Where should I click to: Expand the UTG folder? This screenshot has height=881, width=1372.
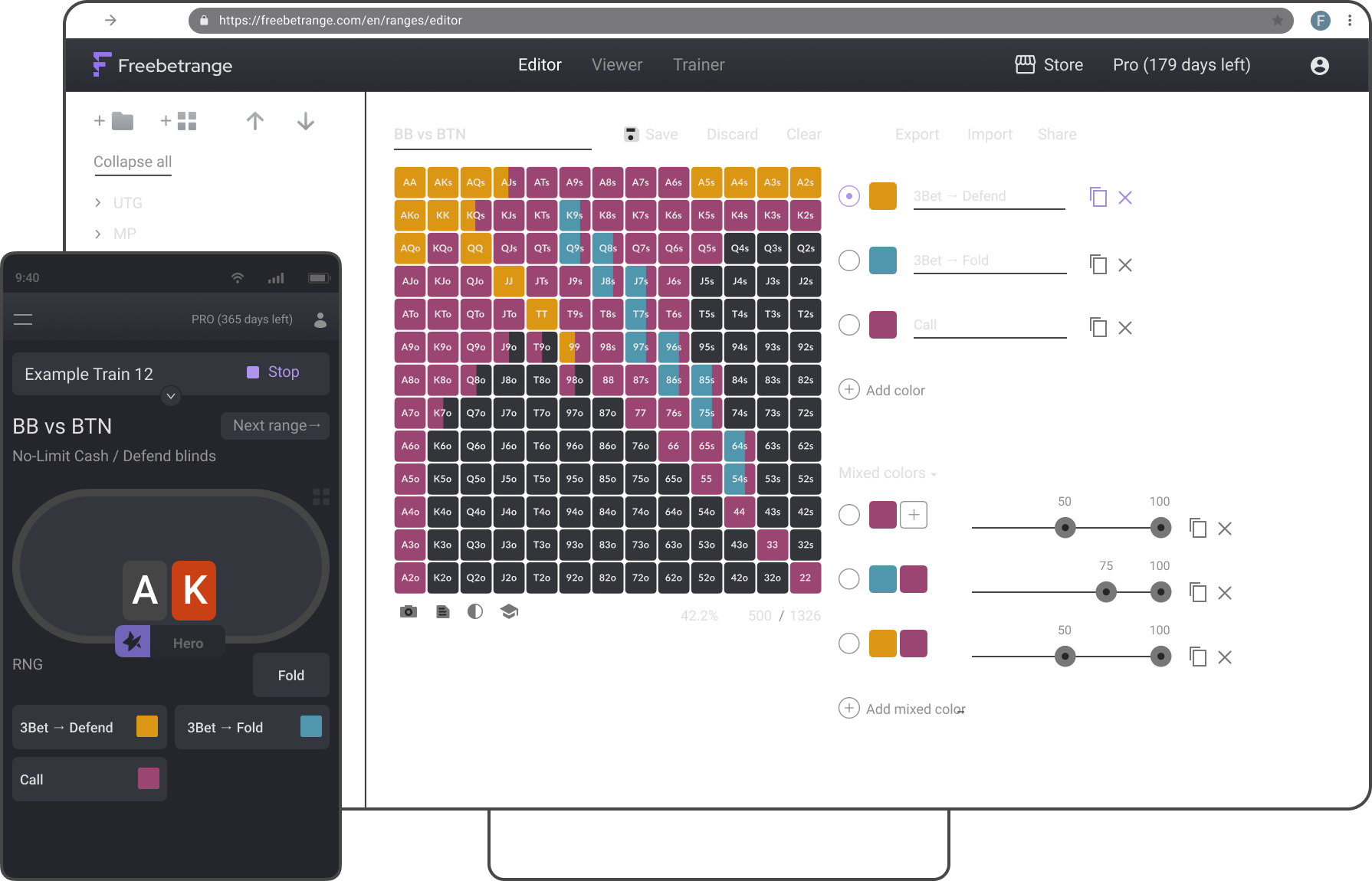(98, 202)
